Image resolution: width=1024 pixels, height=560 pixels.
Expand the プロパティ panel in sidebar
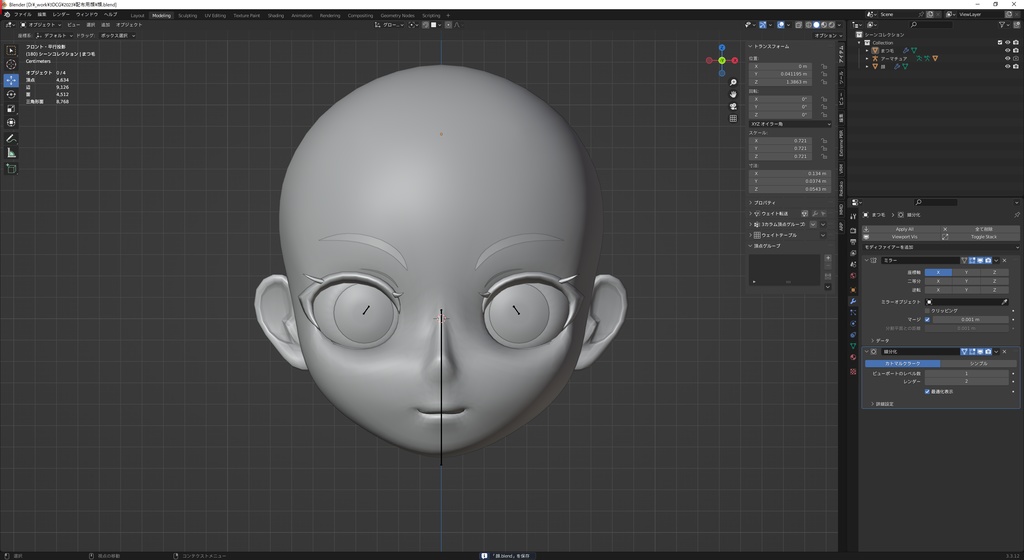pyautogui.click(x=765, y=202)
